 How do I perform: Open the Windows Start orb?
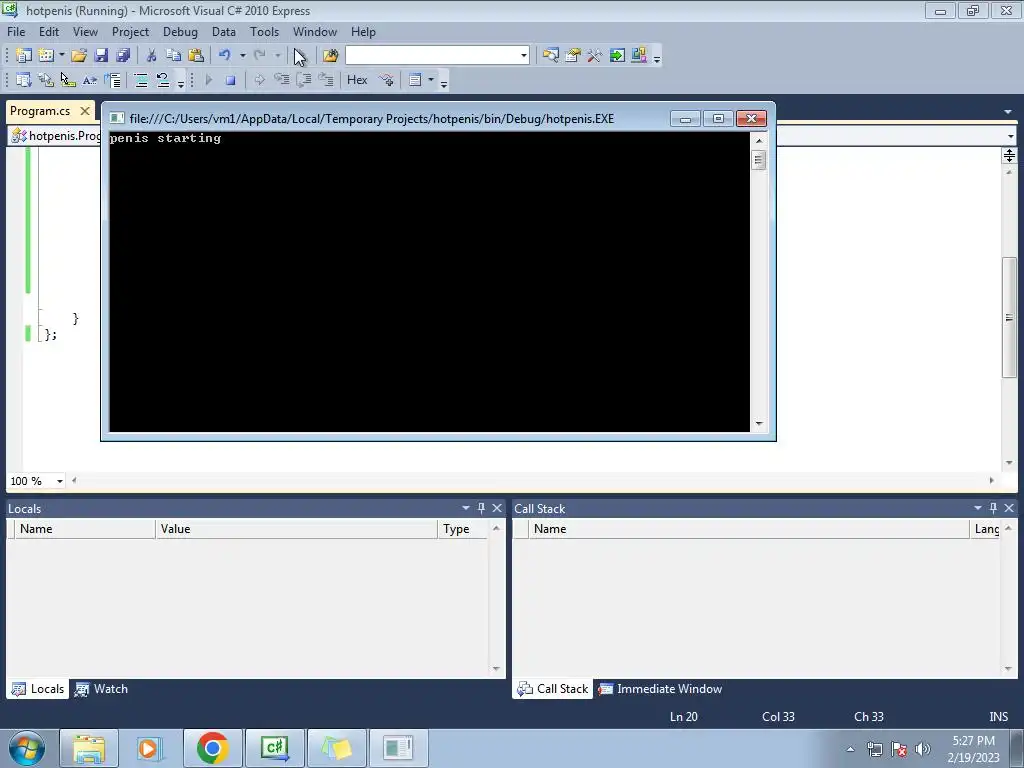[27, 748]
